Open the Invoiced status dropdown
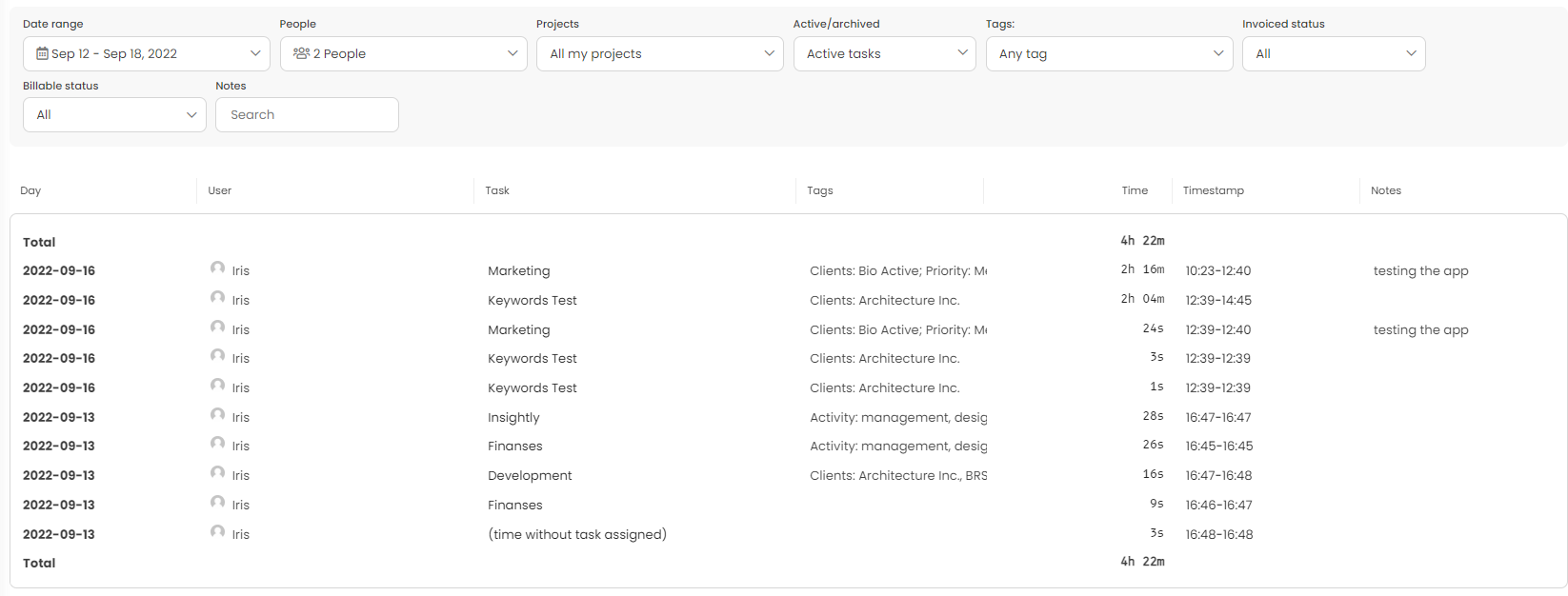Image resolution: width=1568 pixels, height=596 pixels. coord(1333,54)
